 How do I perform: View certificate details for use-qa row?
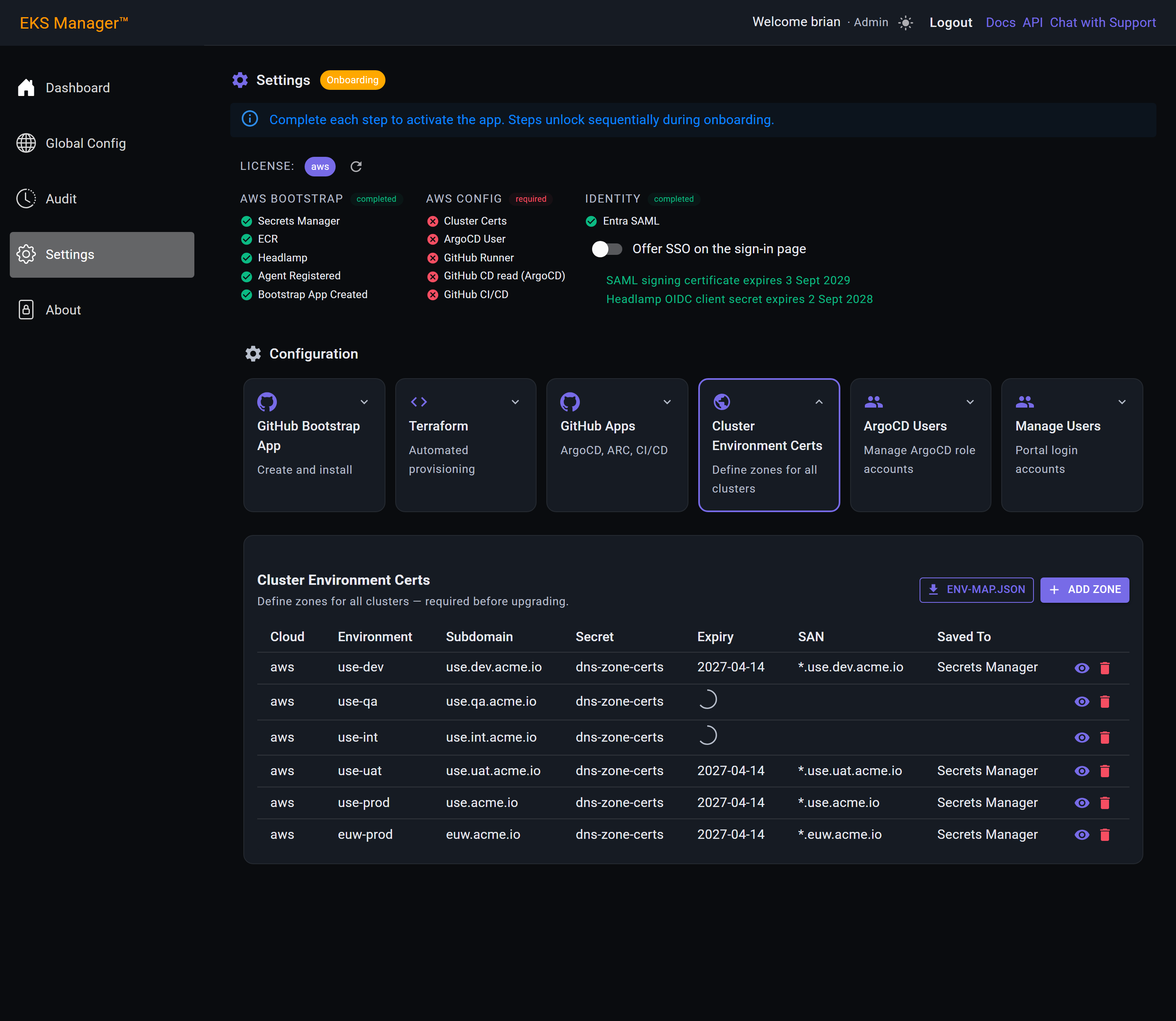pos(1081,701)
